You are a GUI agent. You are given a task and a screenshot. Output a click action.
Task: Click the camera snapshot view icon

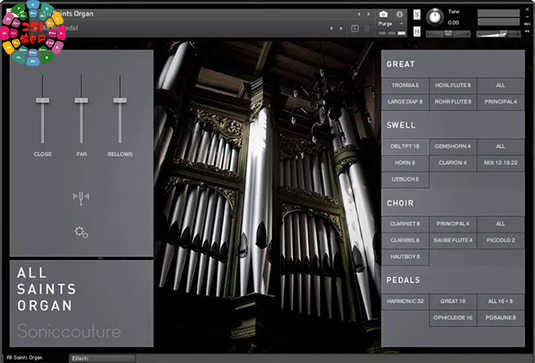(384, 14)
